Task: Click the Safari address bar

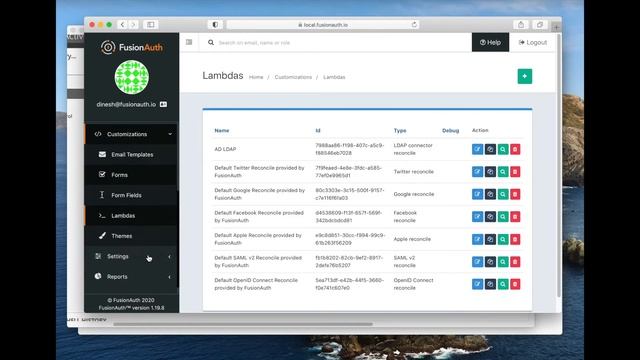Action: tap(323, 25)
